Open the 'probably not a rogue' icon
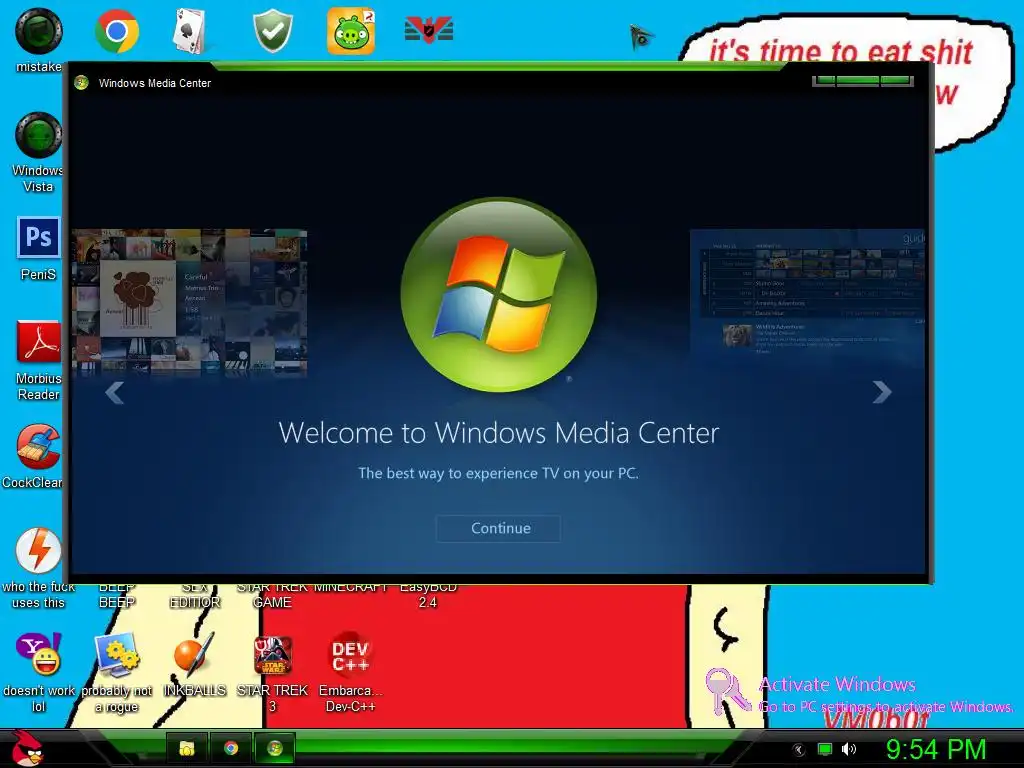The image size is (1024, 768). tap(116, 672)
